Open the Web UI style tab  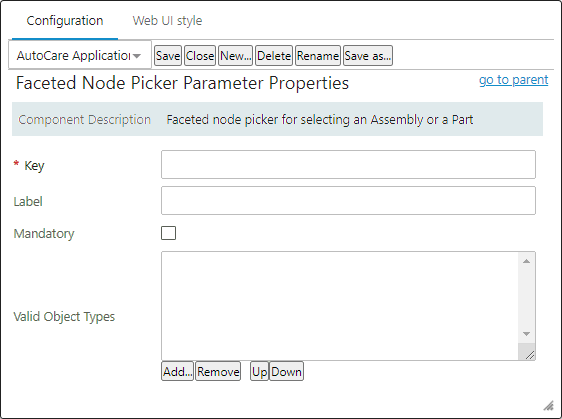167,21
